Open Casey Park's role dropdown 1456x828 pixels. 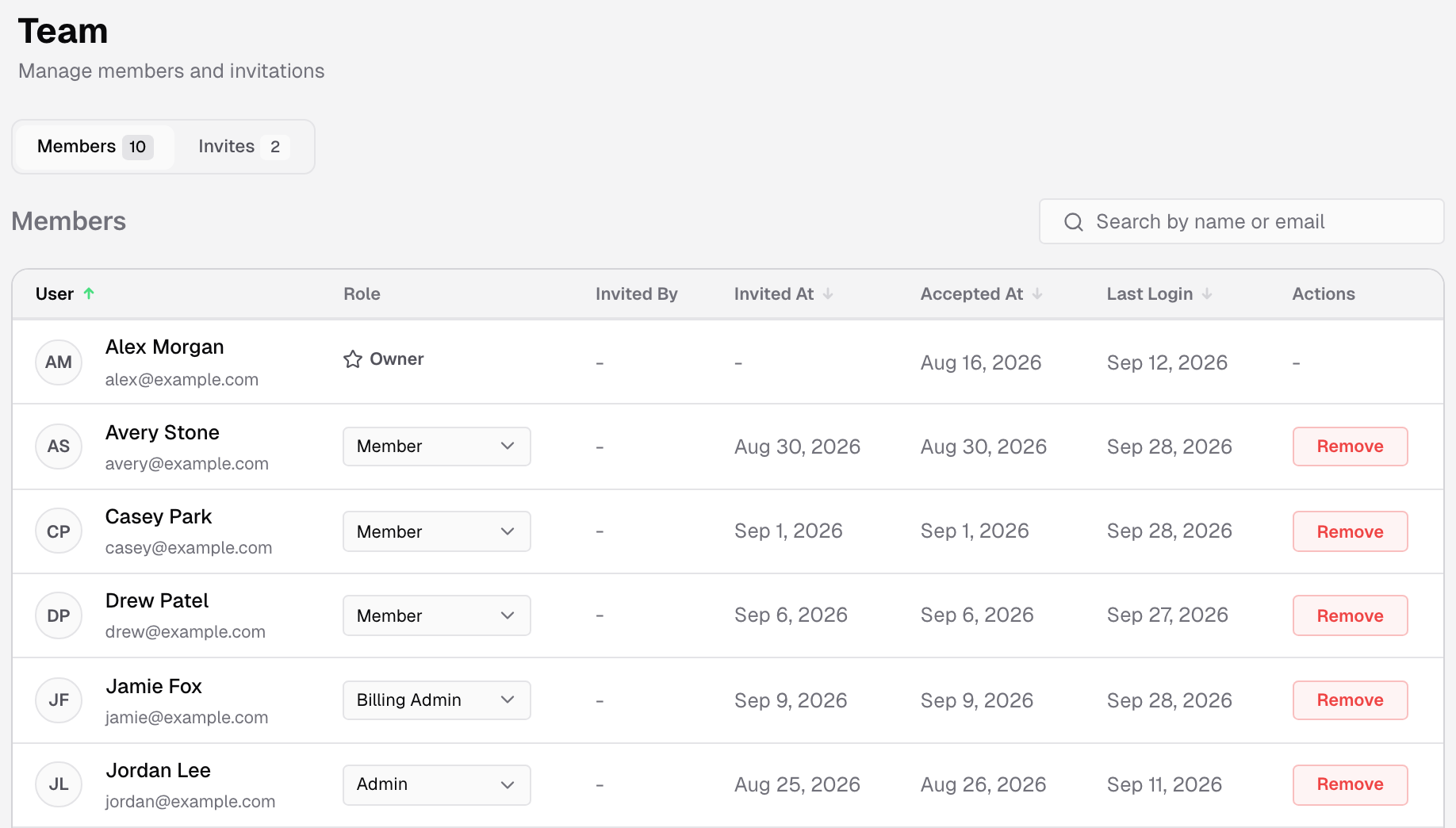pos(437,531)
